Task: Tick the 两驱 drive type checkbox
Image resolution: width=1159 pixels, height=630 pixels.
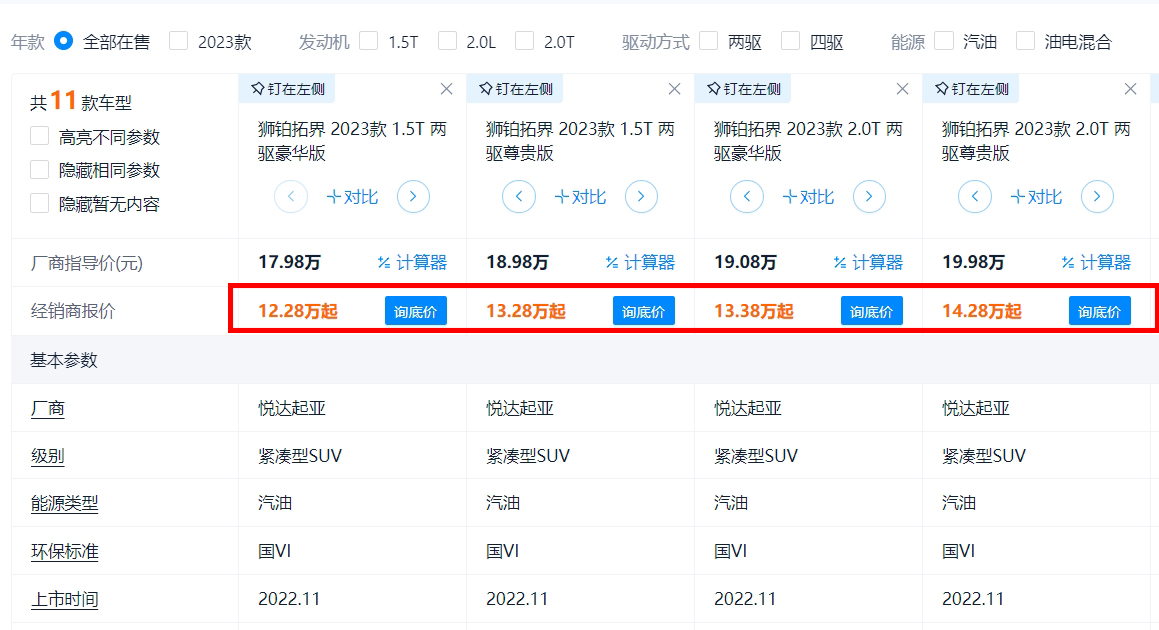Action: pos(708,41)
